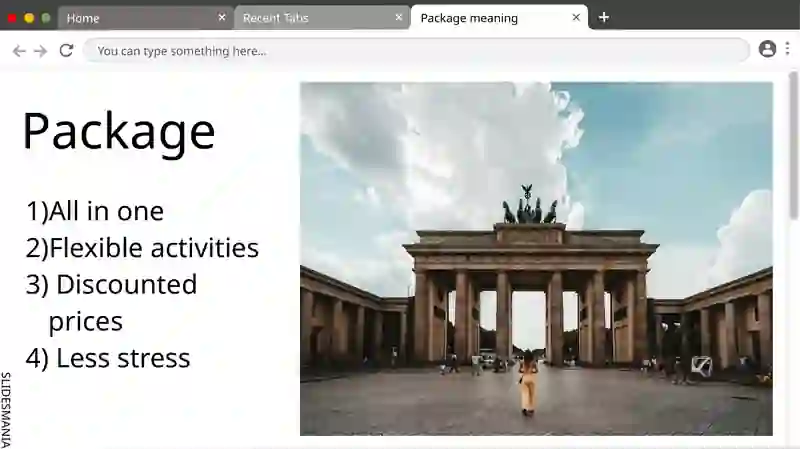This screenshot has width=800, height=449.
Task: Click the Brandenburg Gate photo
Action: click(x=536, y=259)
